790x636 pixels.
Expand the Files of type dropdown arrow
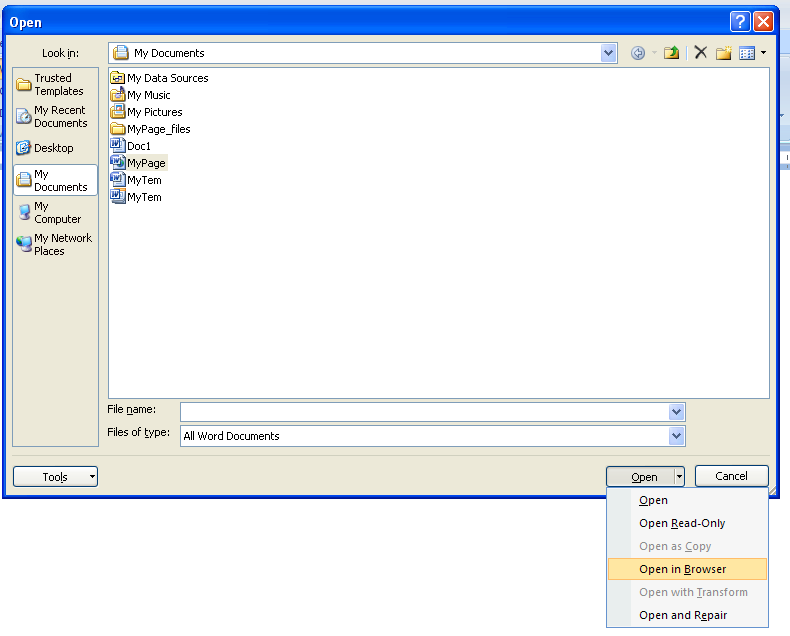(676, 436)
